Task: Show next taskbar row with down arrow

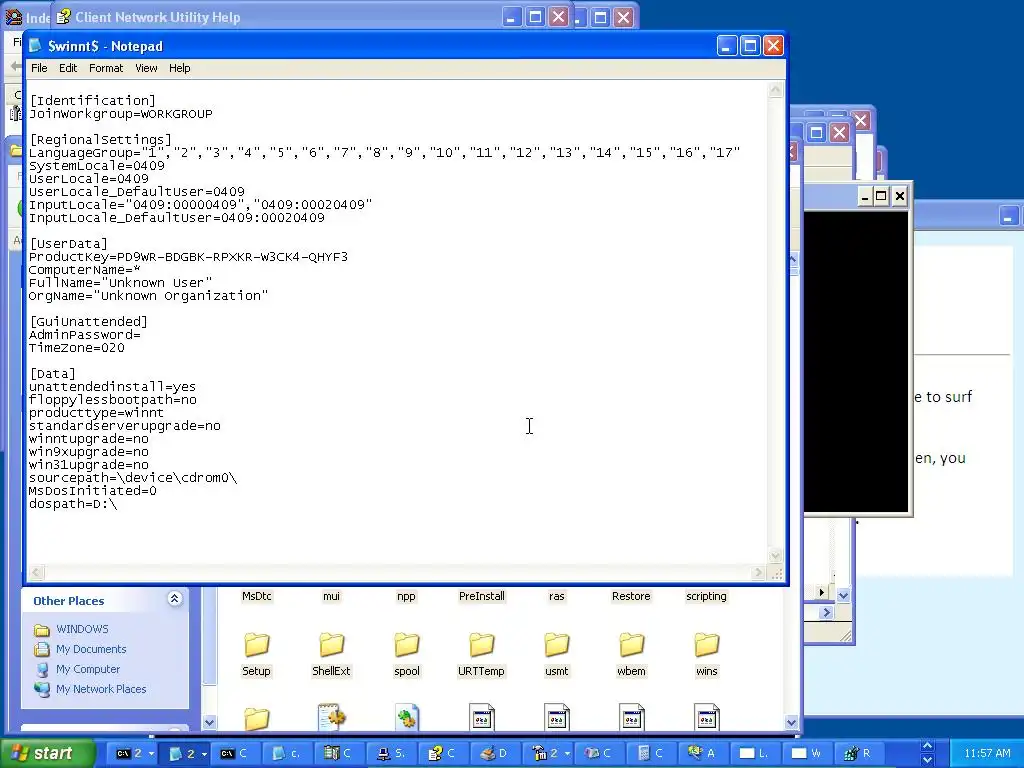Action: coord(927,760)
